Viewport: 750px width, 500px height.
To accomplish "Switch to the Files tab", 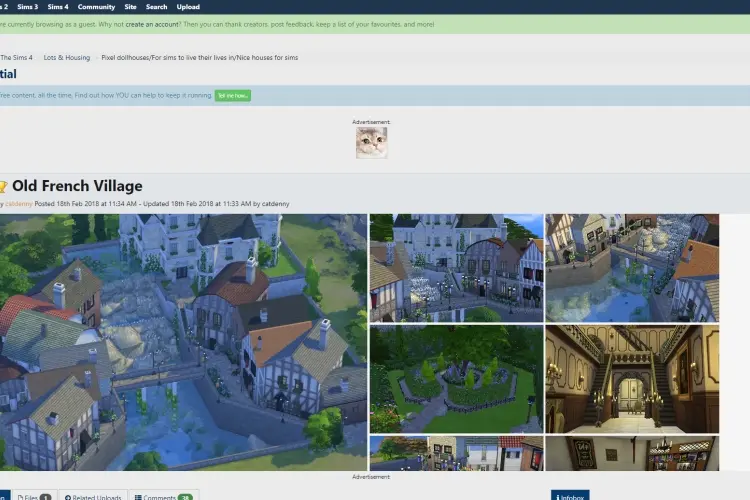I will pos(34,496).
